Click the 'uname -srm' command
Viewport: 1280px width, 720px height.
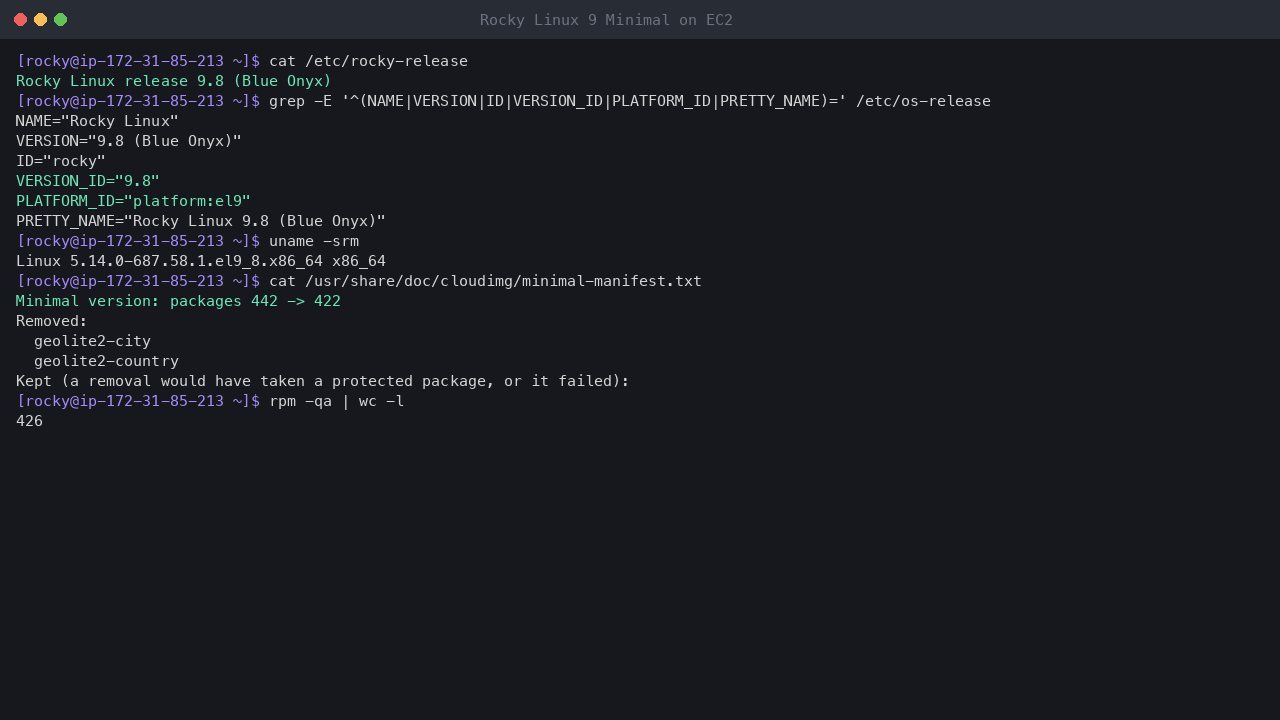click(x=314, y=241)
